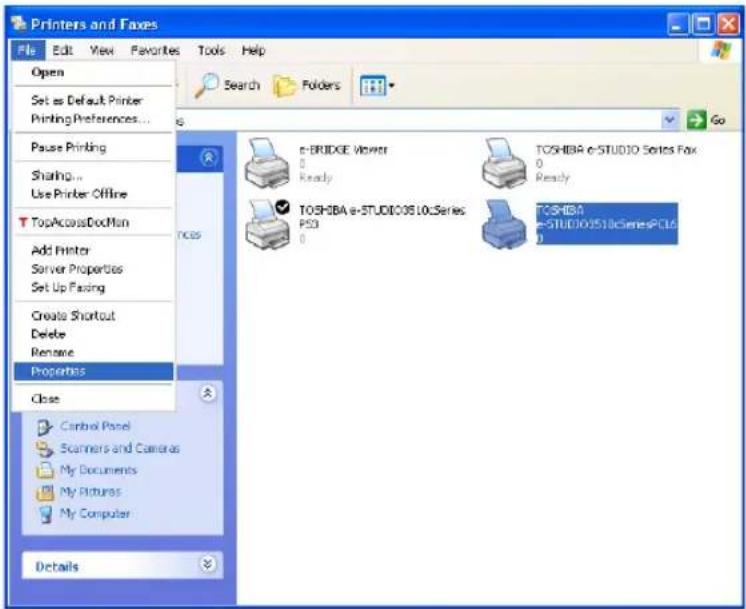Click the Details pane header
The height and width of the screenshot is (609, 746).
point(123,565)
